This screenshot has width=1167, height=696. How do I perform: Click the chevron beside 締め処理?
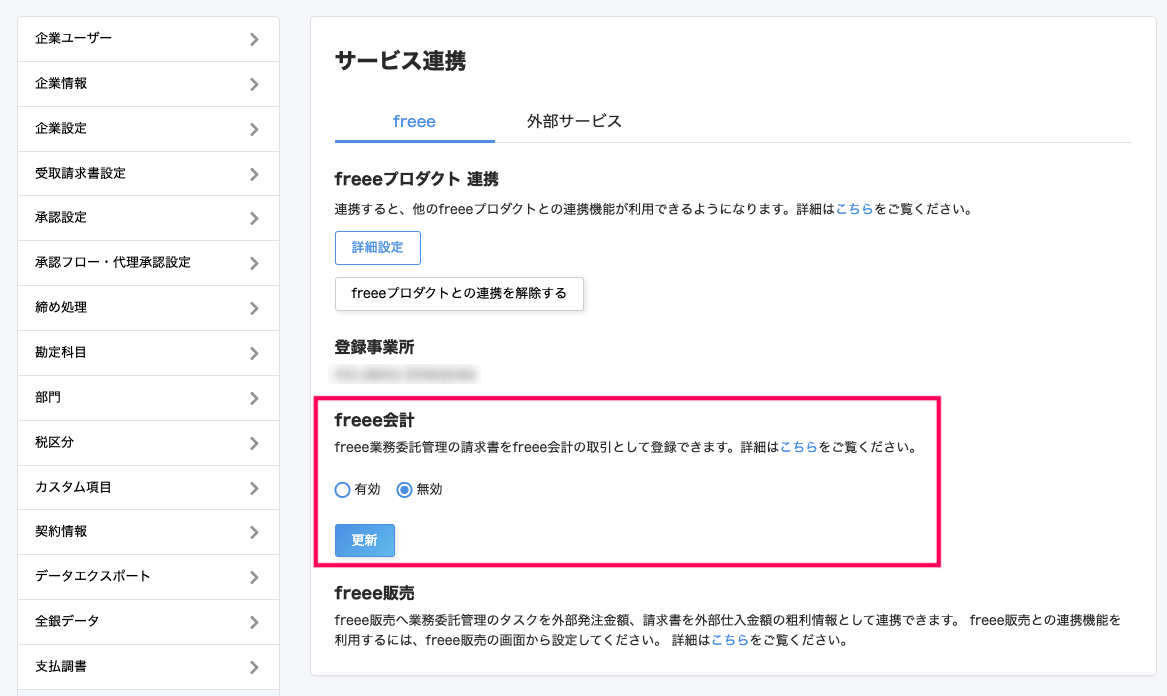(x=255, y=308)
